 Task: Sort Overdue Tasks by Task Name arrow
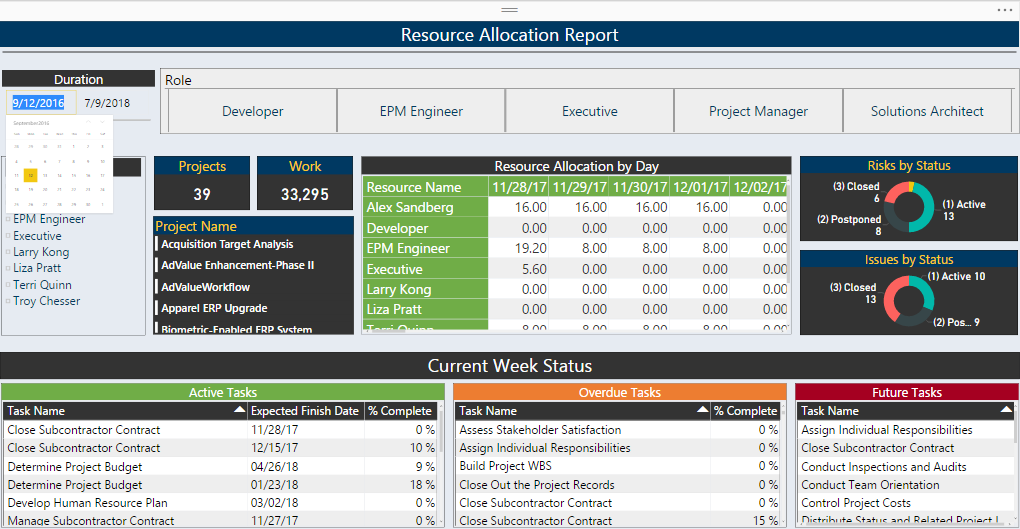(703, 409)
